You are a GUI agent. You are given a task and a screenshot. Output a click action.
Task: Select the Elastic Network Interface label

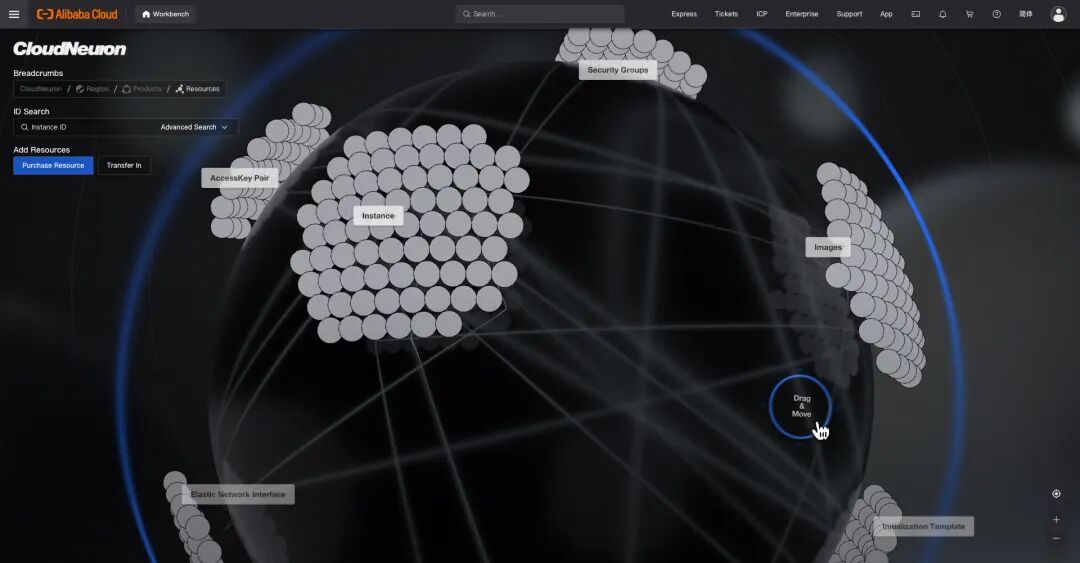click(x=238, y=494)
